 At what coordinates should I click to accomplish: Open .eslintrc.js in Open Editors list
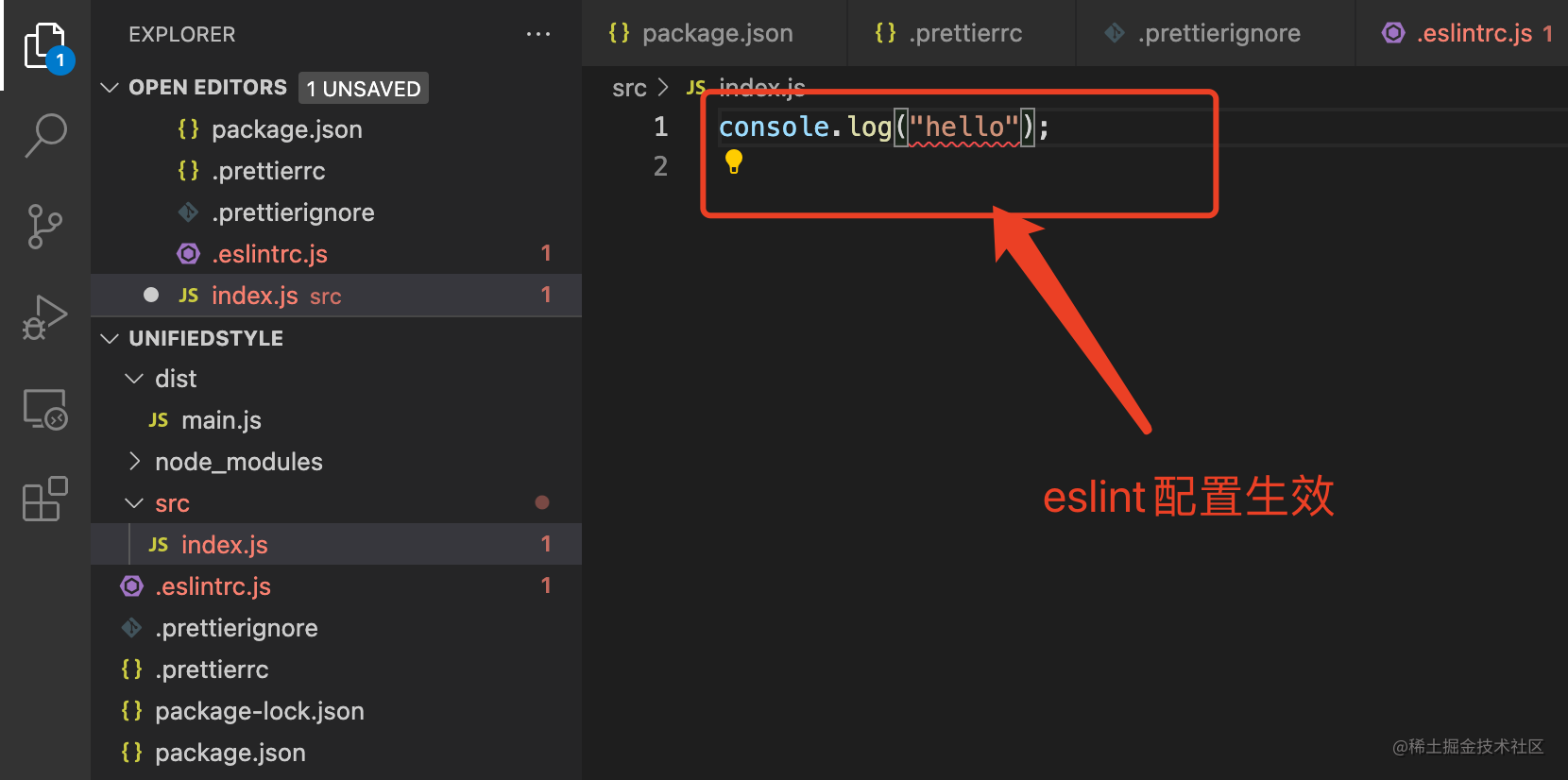point(336,254)
